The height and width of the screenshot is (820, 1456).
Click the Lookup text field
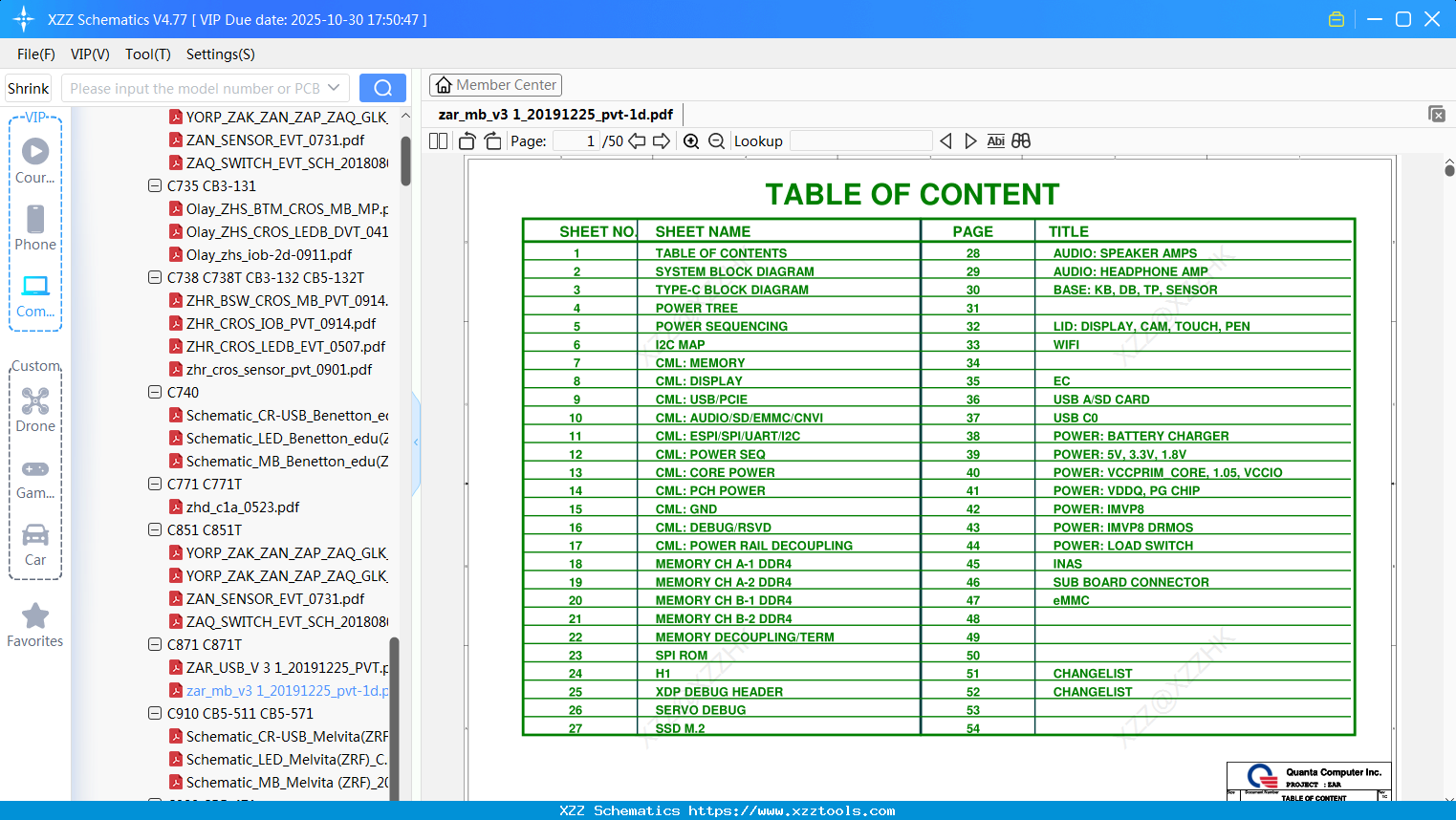[860, 141]
